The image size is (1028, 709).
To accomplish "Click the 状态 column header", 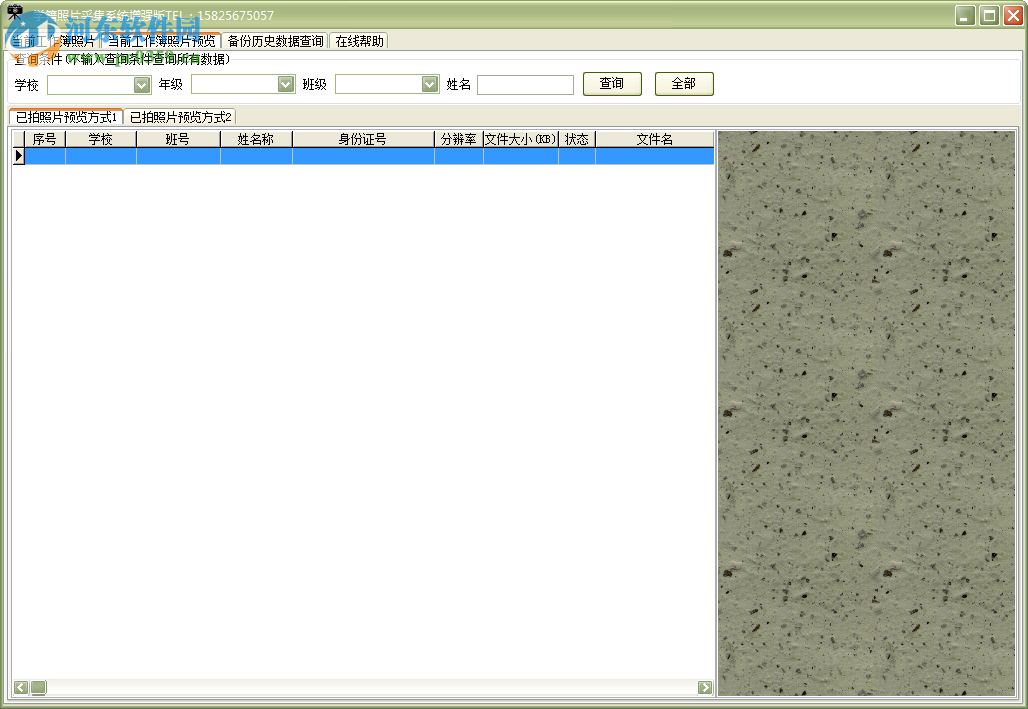I will click(x=577, y=139).
